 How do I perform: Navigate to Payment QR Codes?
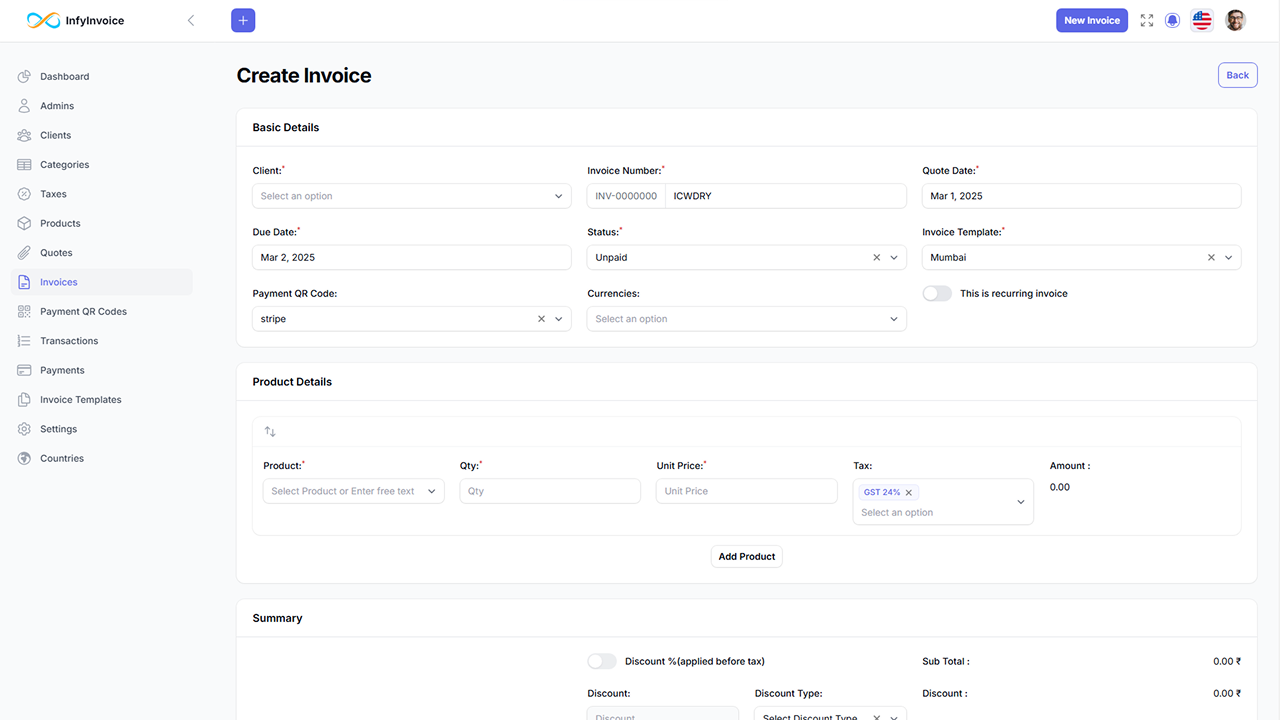84,311
